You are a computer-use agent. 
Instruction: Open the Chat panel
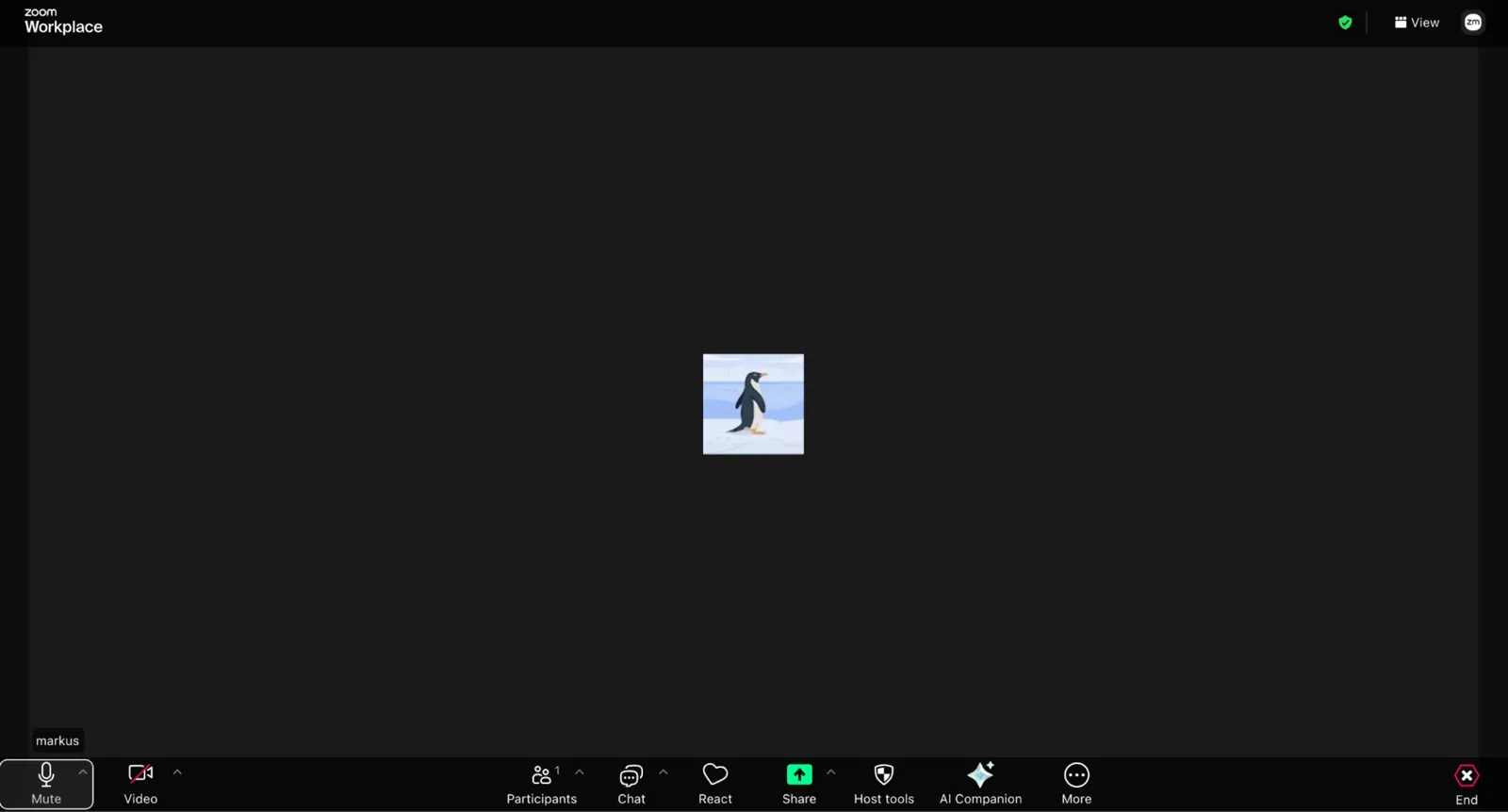click(x=631, y=784)
